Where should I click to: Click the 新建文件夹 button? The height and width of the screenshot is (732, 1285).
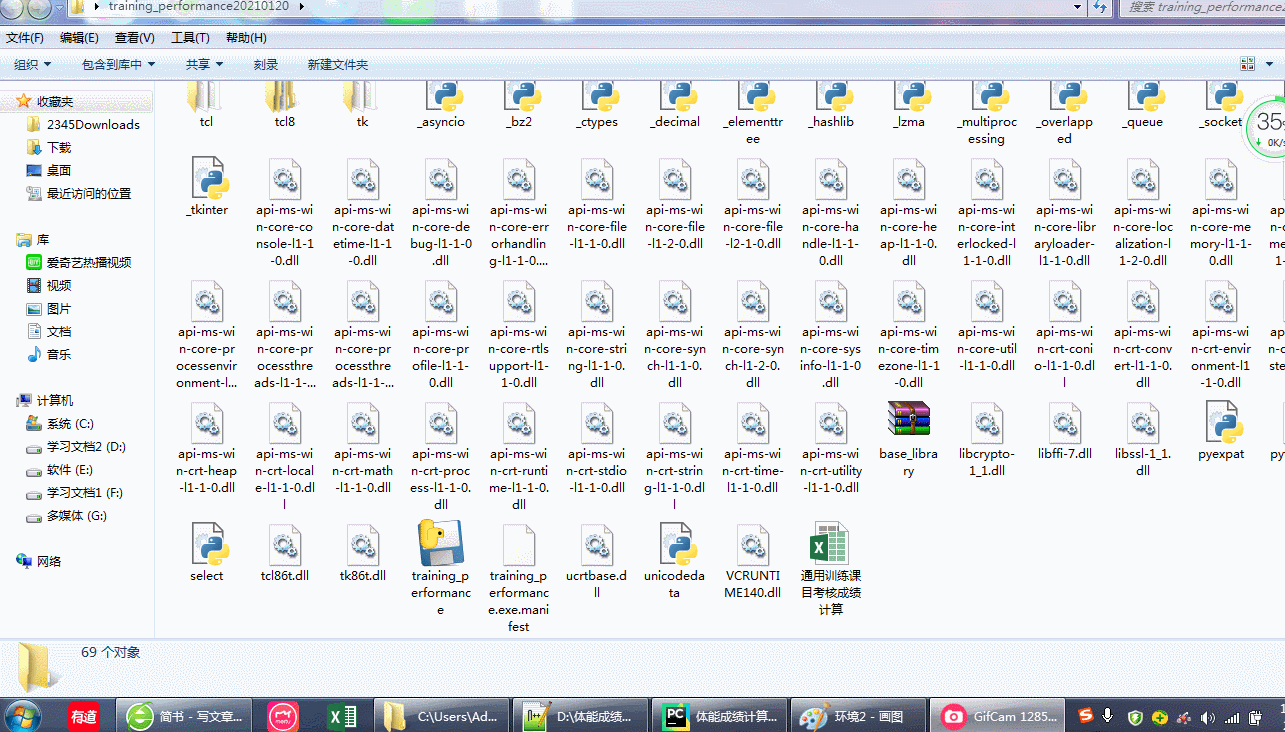coord(338,64)
